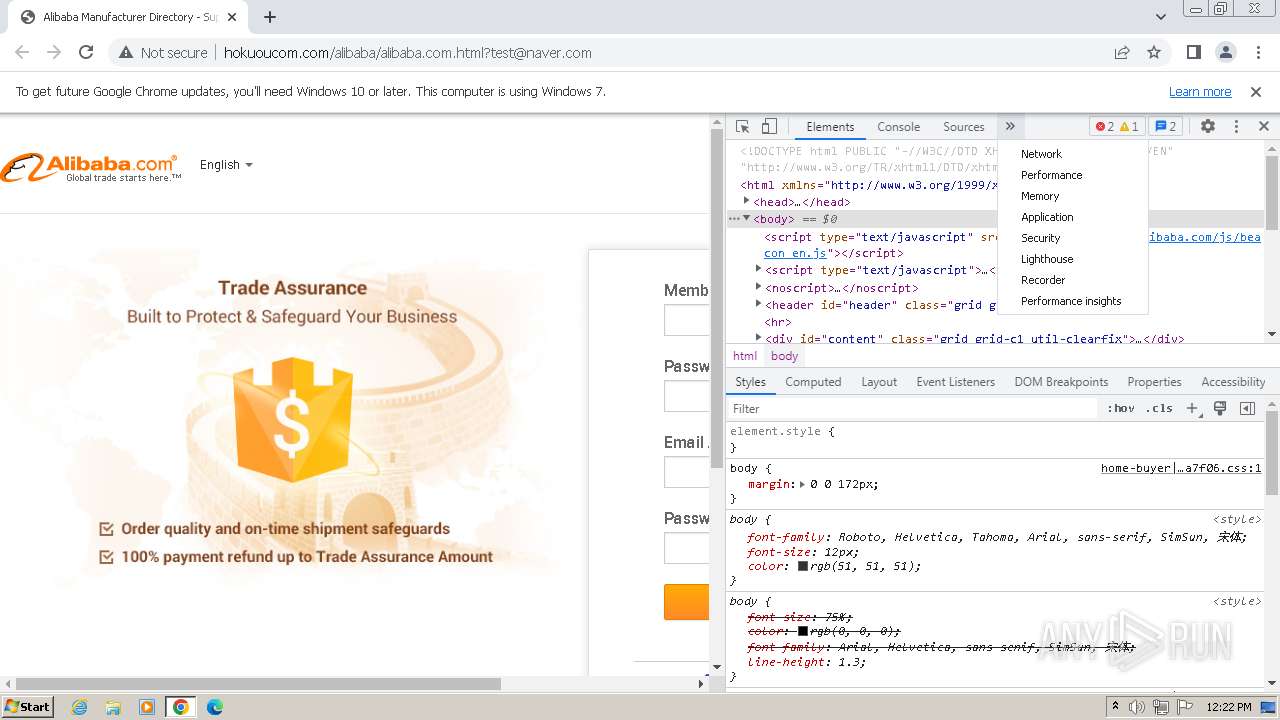Open a new browser tab
Screen dimensions: 1280x720
pyautogui.click(x=270, y=17)
